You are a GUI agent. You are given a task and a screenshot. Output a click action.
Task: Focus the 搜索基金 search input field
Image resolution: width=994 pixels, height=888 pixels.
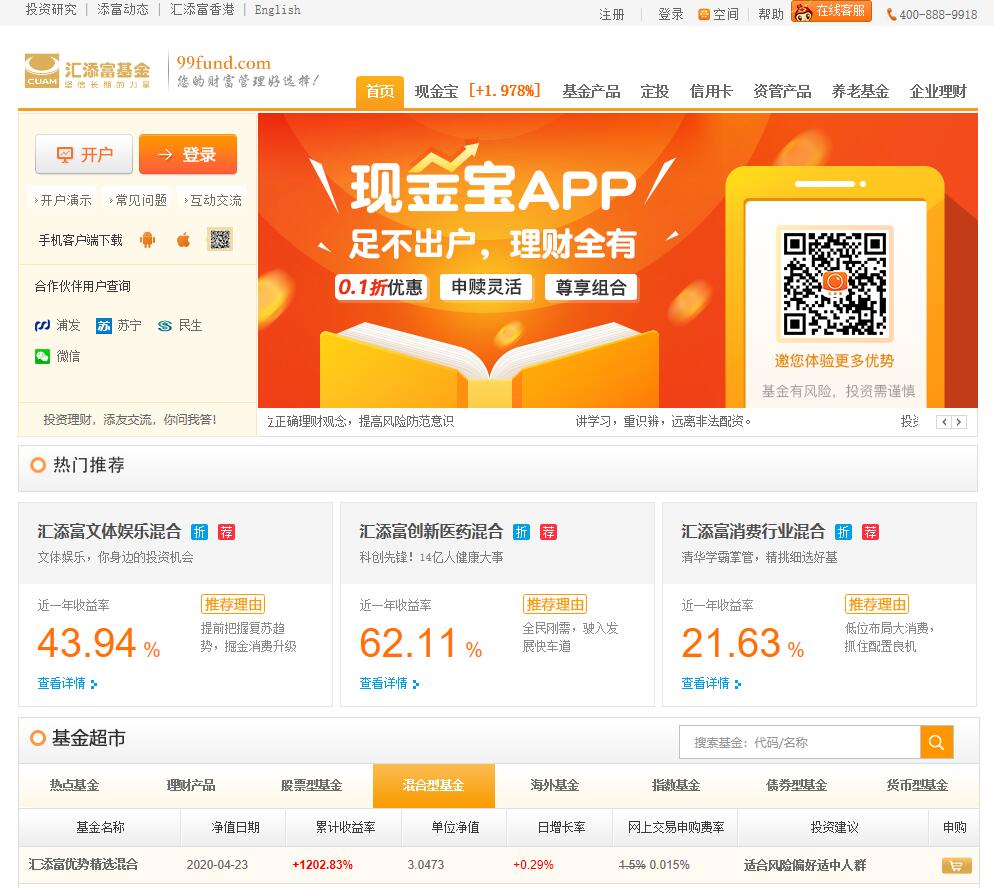(800, 742)
